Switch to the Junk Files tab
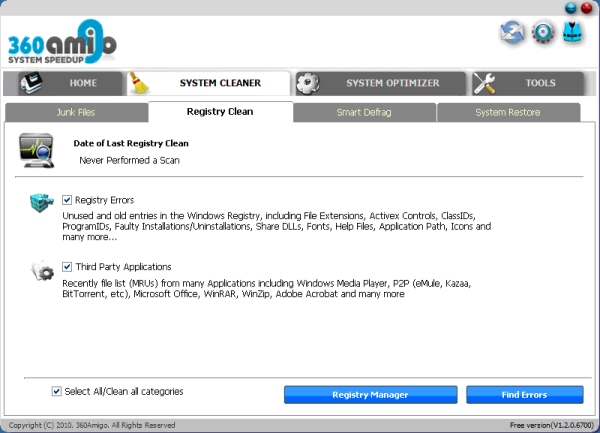Image resolution: width=600 pixels, height=433 pixels. coord(76,112)
